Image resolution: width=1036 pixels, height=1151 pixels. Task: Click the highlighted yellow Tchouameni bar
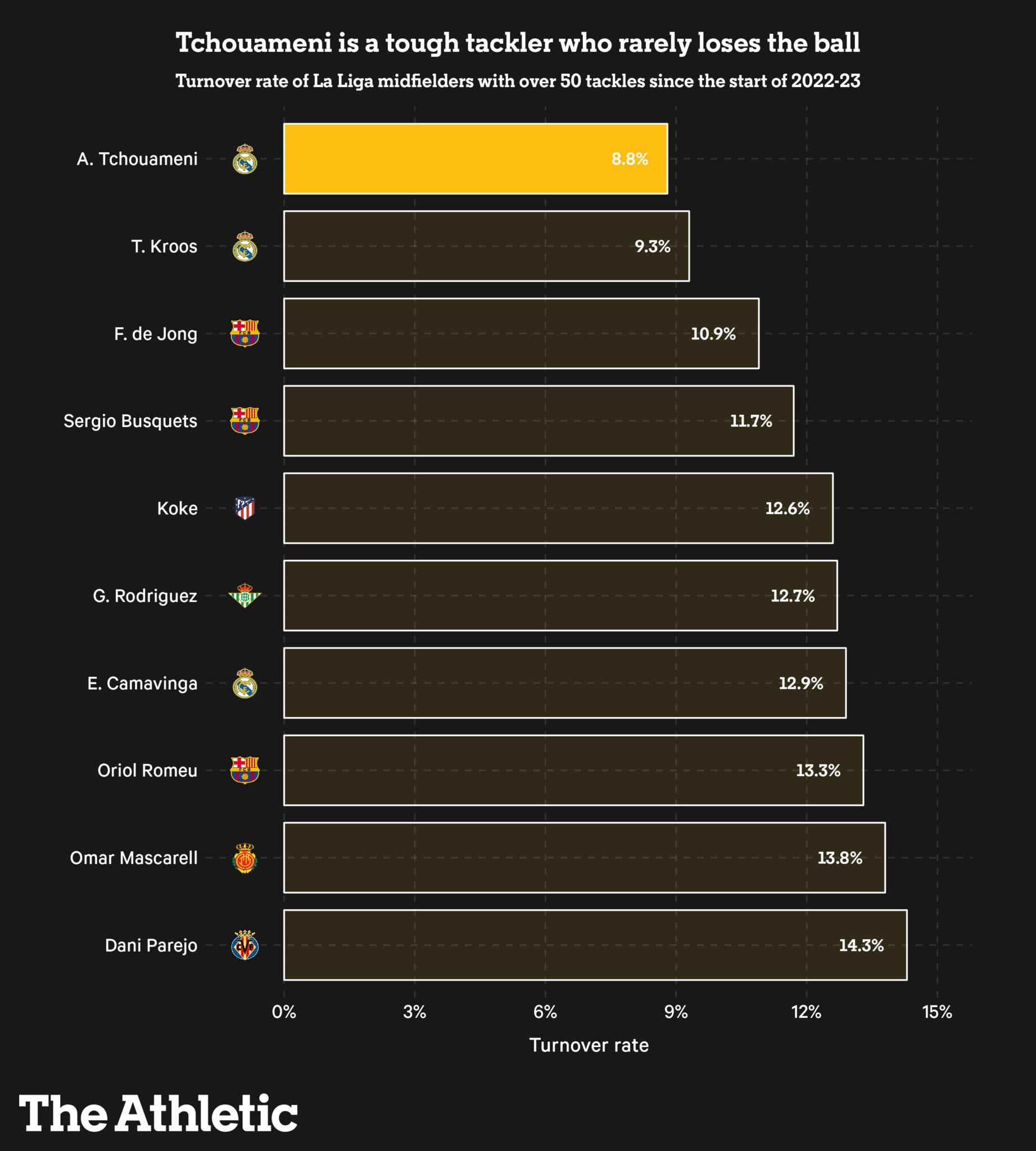(x=476, y=159)
